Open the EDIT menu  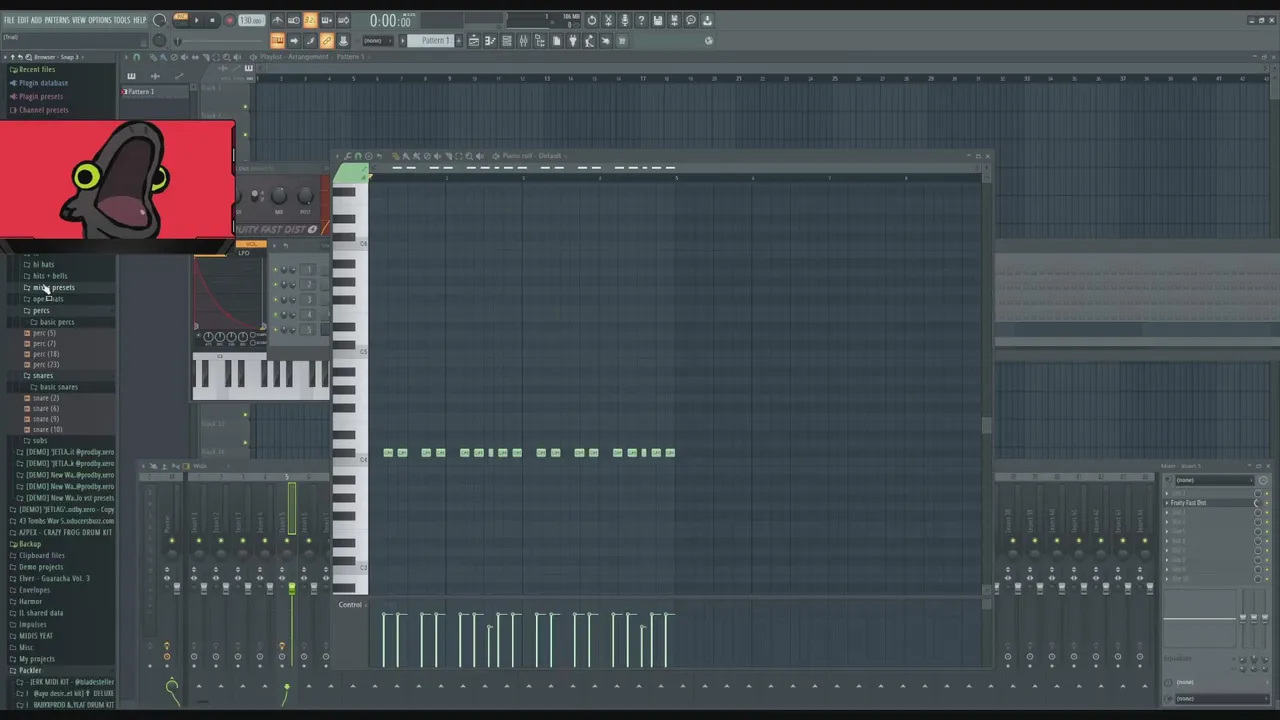pos(23,20)
